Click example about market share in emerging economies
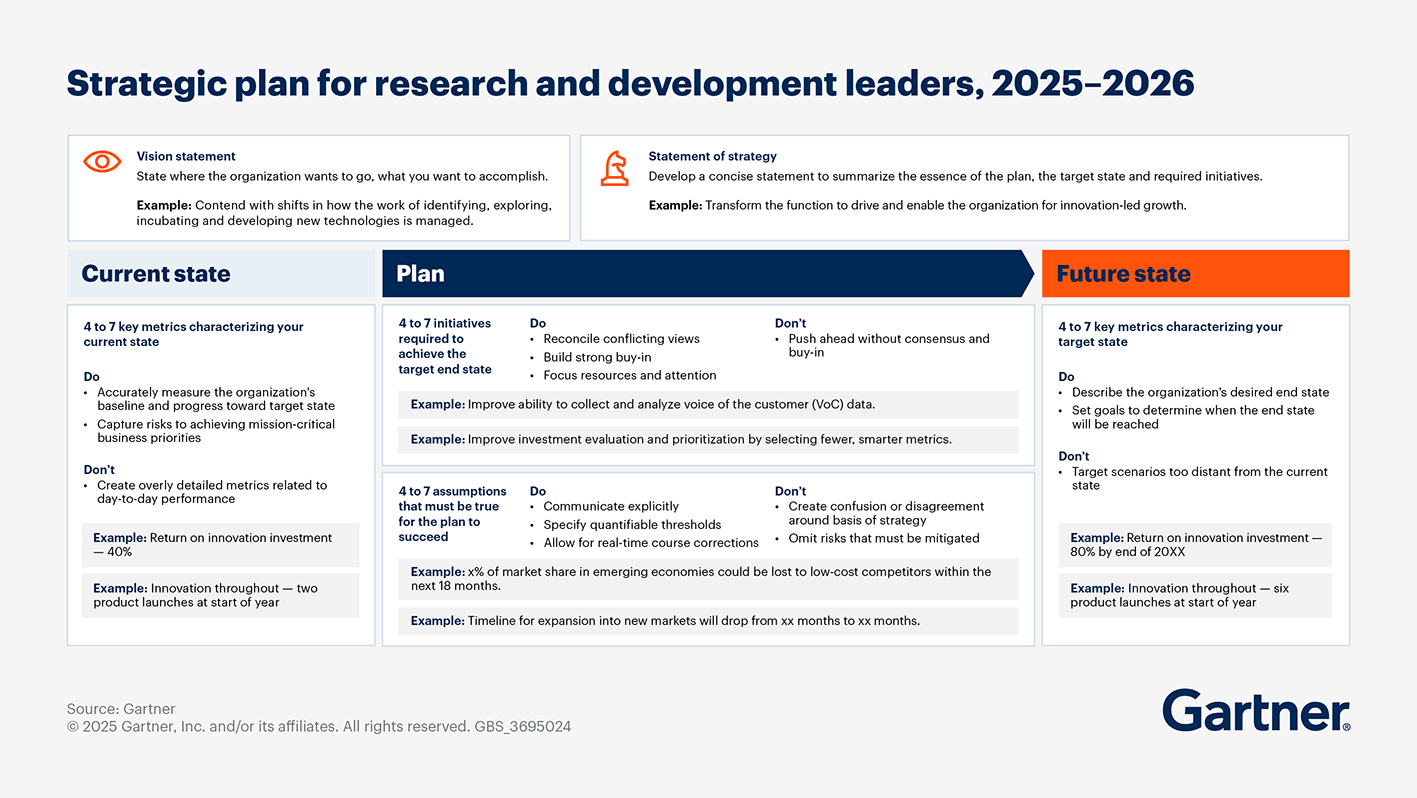Viewport: 1417px width, 798px height. pos(708,579)
